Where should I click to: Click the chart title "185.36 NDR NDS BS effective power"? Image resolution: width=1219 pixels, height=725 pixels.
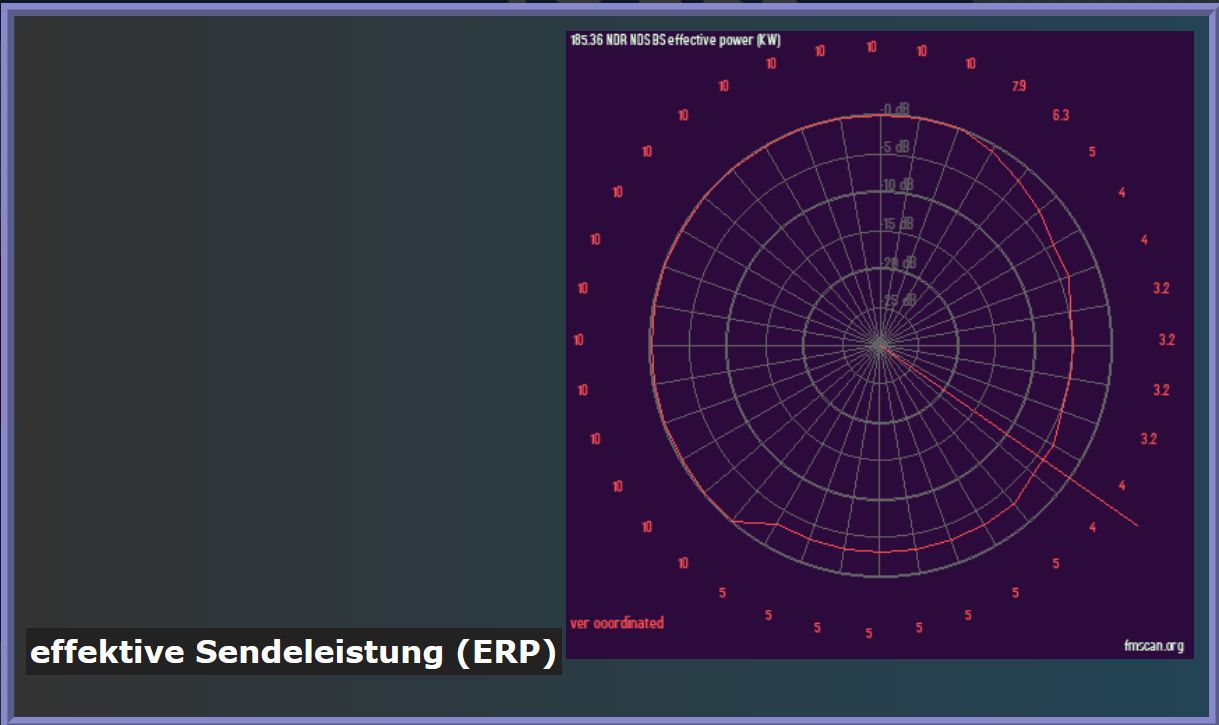[x=675, y=41]
